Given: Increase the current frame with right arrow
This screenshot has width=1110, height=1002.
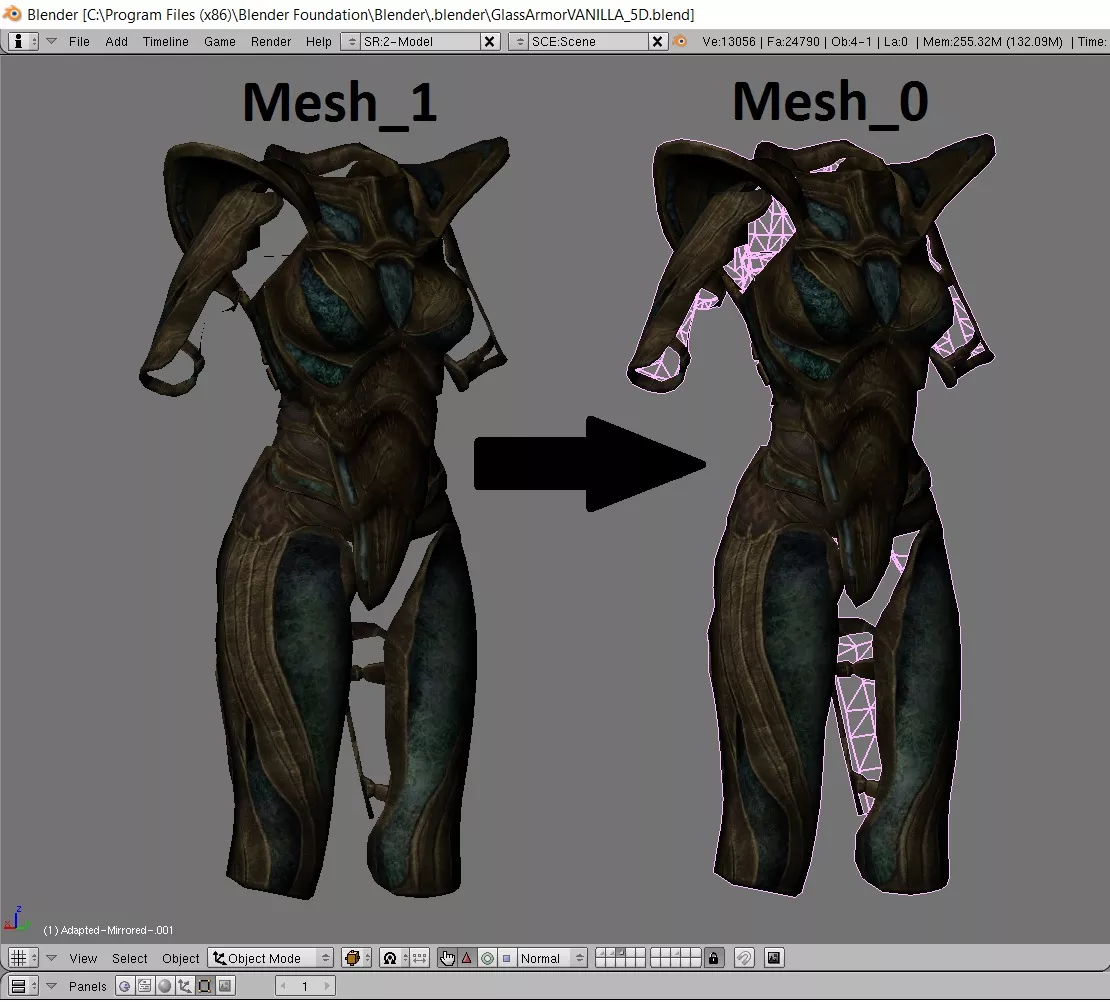Looking at the screenshot, I should pos(327,986).
